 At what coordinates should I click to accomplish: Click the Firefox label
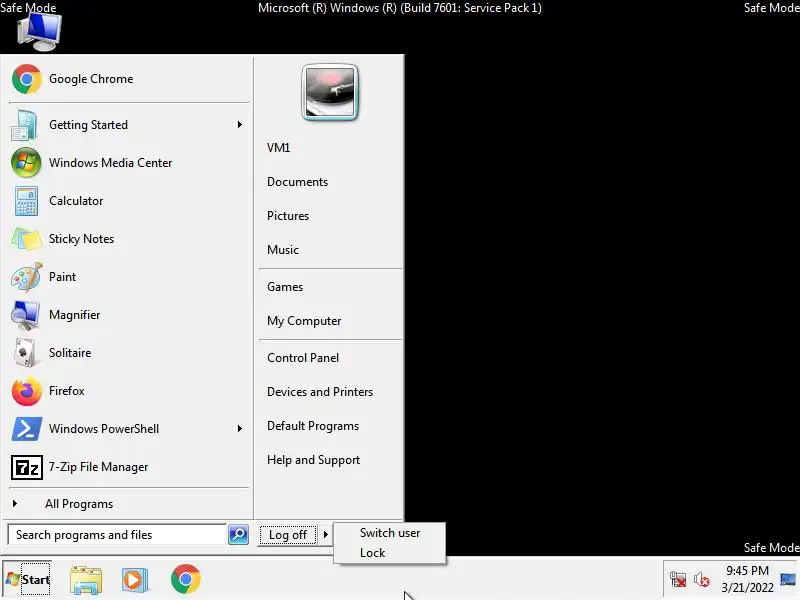coord(66,391)
